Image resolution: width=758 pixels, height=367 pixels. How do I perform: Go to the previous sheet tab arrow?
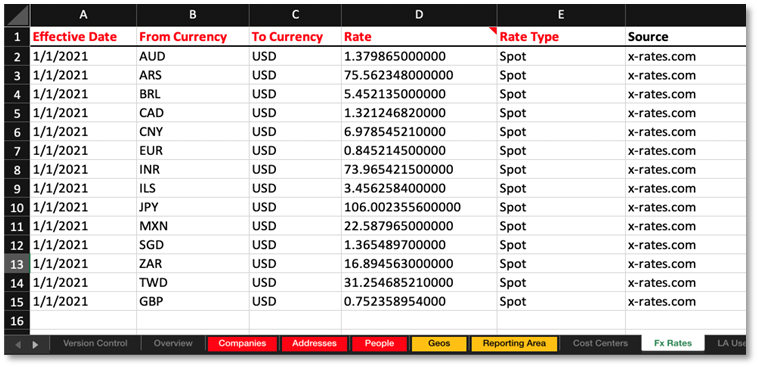18,344
